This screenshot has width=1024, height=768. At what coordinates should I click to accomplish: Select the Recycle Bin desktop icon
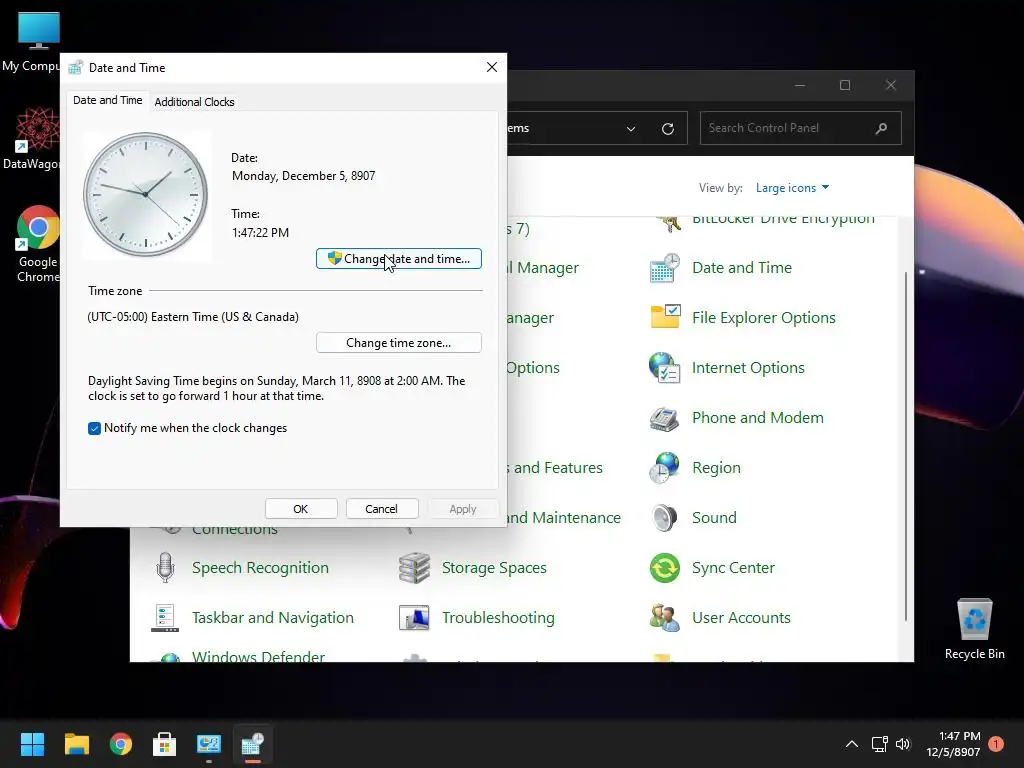click(x=974, y=628)
